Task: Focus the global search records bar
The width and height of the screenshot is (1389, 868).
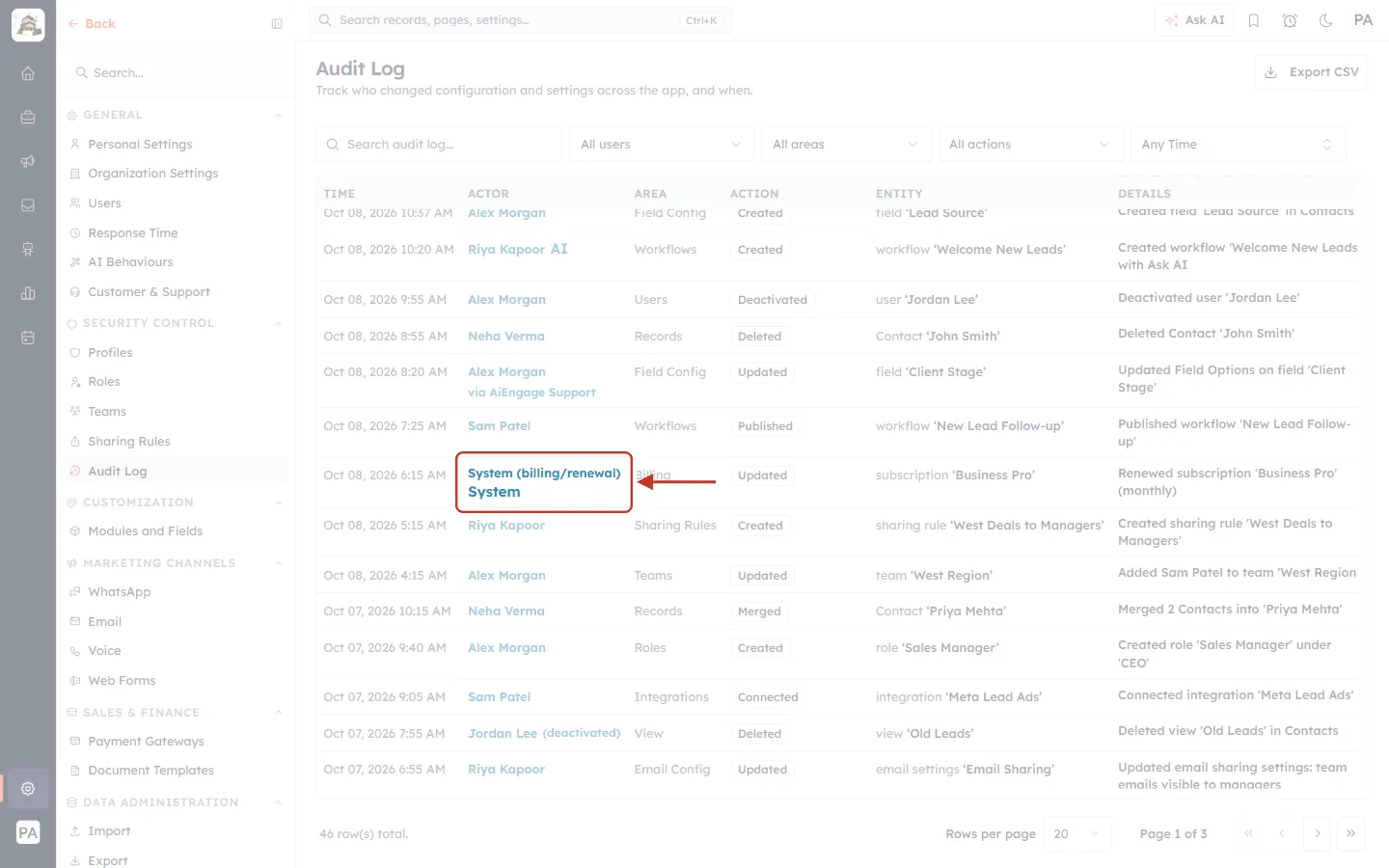Action: 521,20
